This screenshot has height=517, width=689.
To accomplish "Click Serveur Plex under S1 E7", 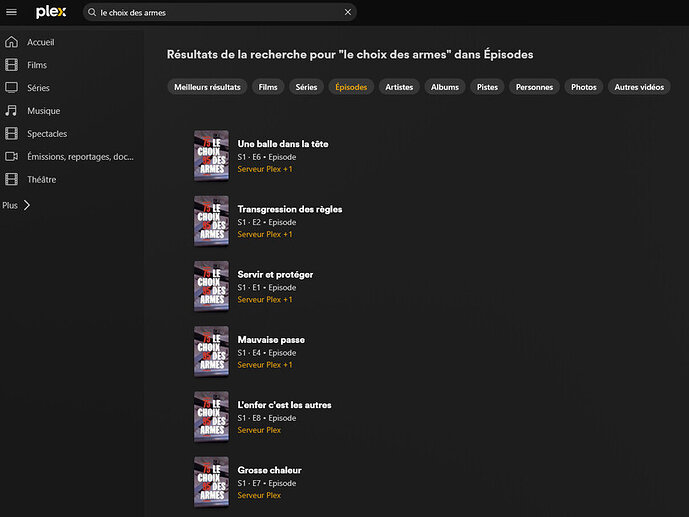I will click(259, 495).
